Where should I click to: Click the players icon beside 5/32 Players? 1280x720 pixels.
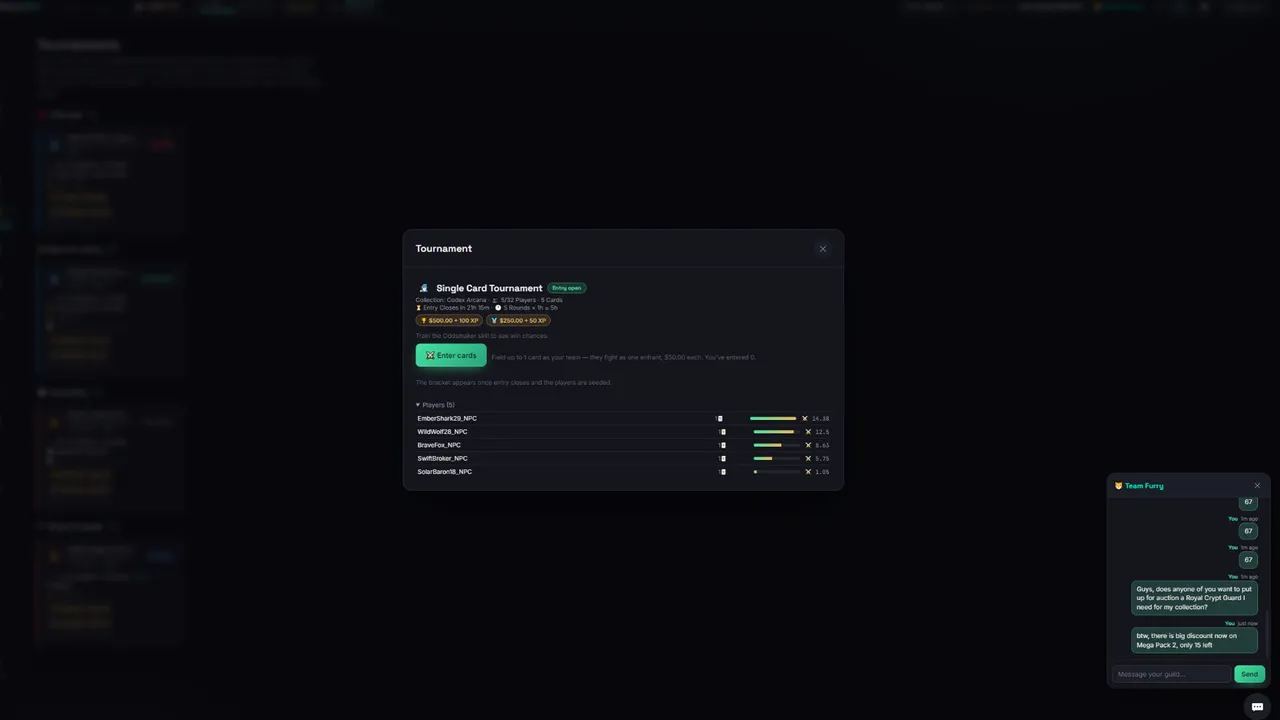point(495,300)
